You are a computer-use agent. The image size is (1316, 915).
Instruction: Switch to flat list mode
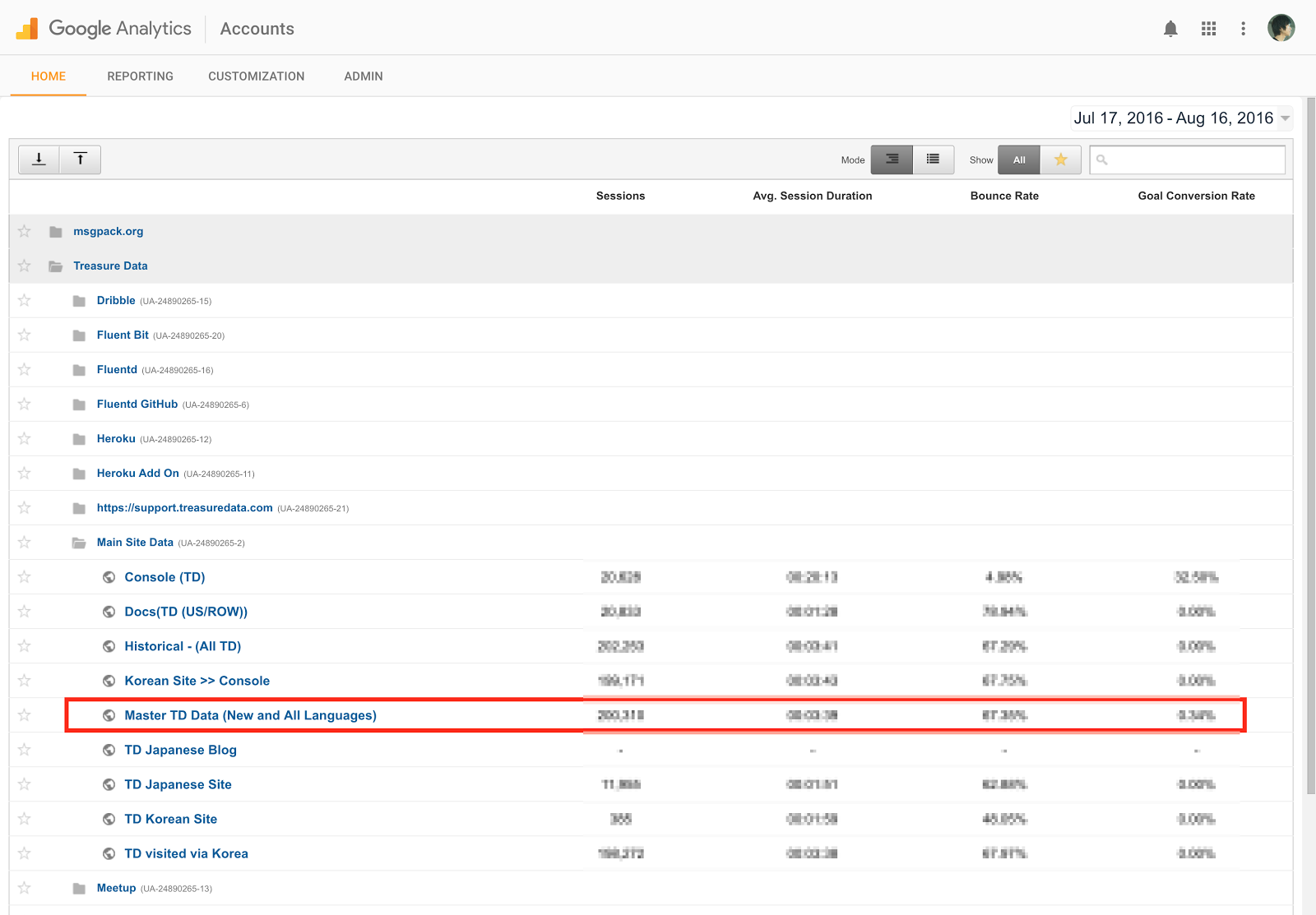(933, 159)
